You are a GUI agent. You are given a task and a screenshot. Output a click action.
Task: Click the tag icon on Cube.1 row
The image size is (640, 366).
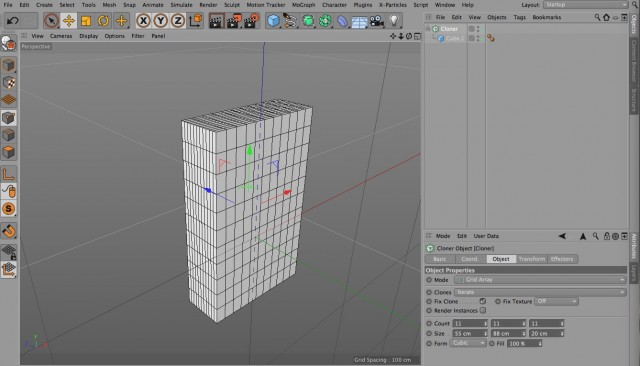tap(491, 38)
